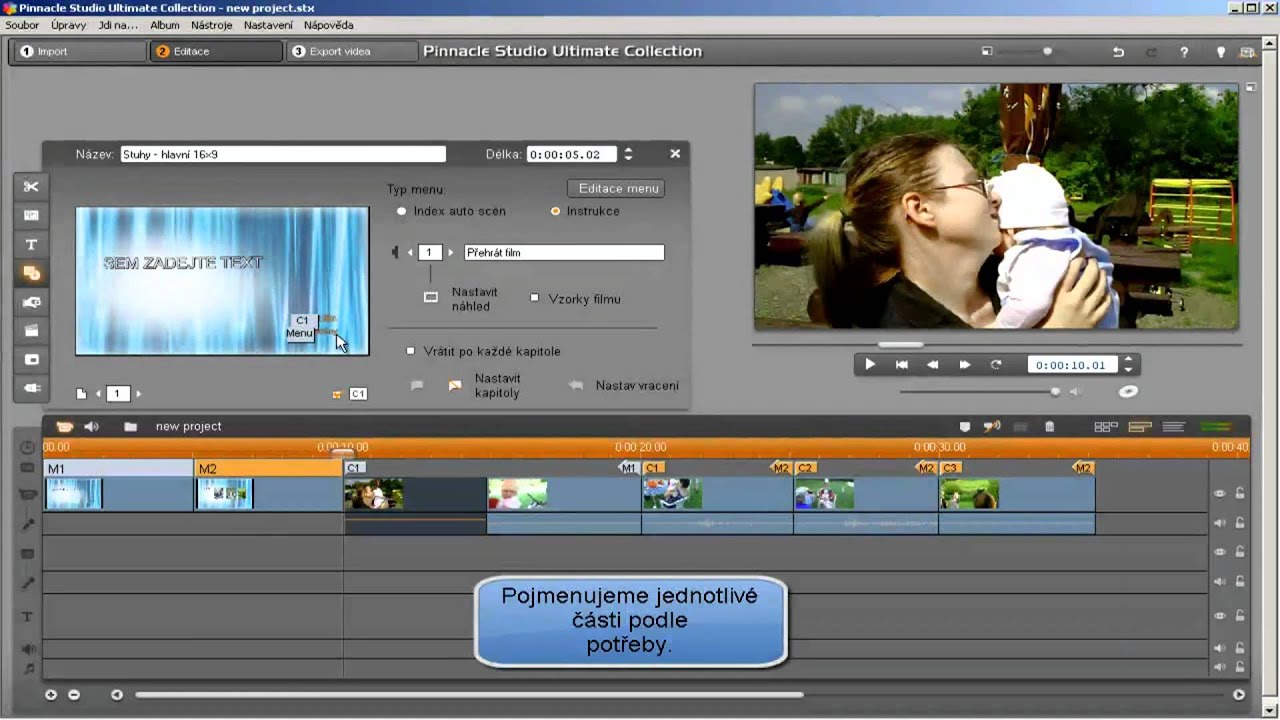Adjust the preview timecode spinner arrows
Screen dimensions: 1280x720
point(1128,365)
